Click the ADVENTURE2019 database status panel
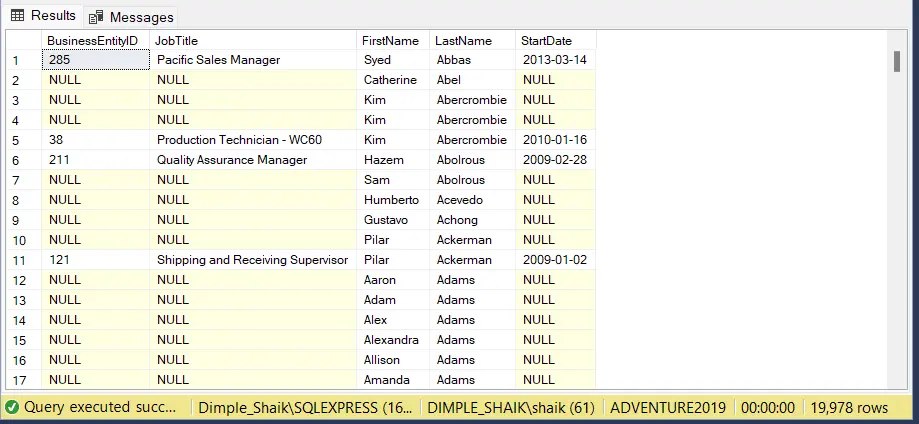This screenshot has width=919, height=424. pyautogui.click(x=667, y=408)
